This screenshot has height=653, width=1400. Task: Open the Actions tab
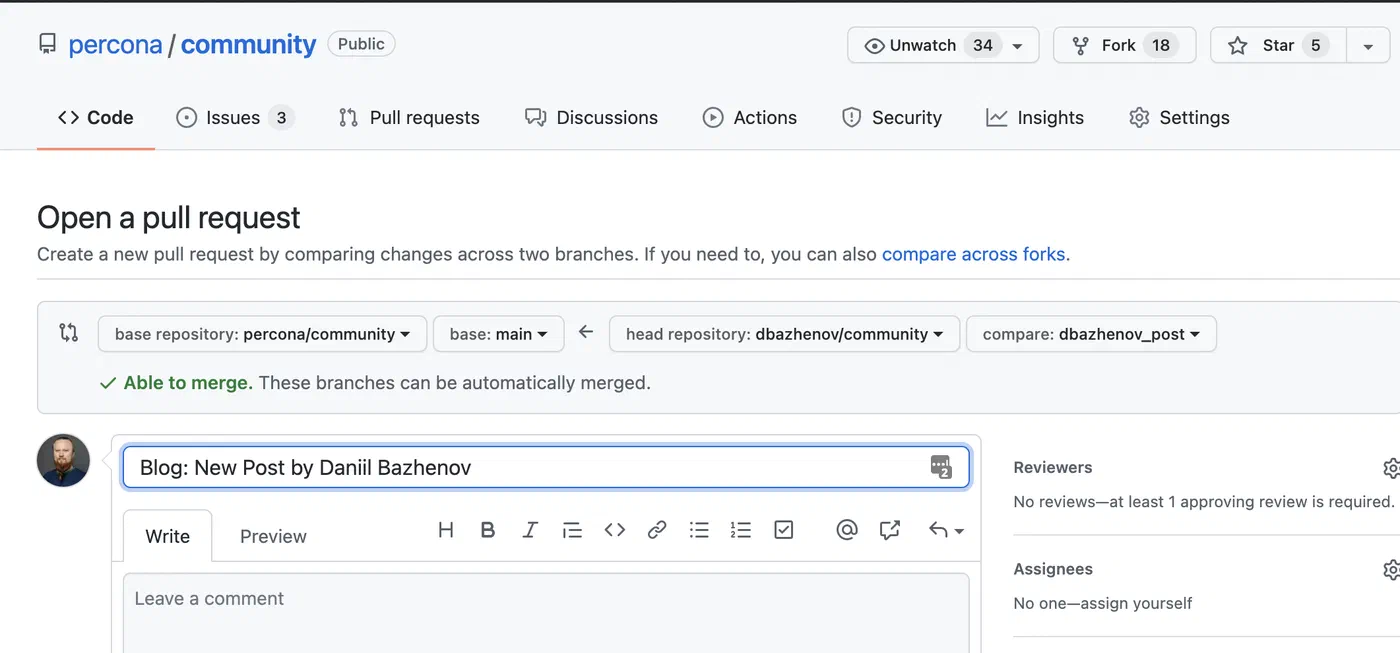tap(750, 118)
